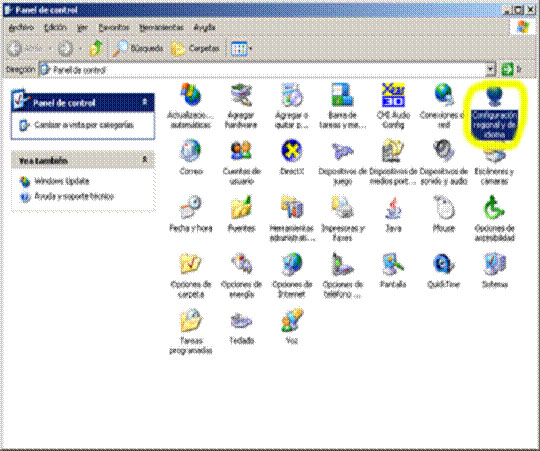Open Herramientas administrativas

coord(292,218)
